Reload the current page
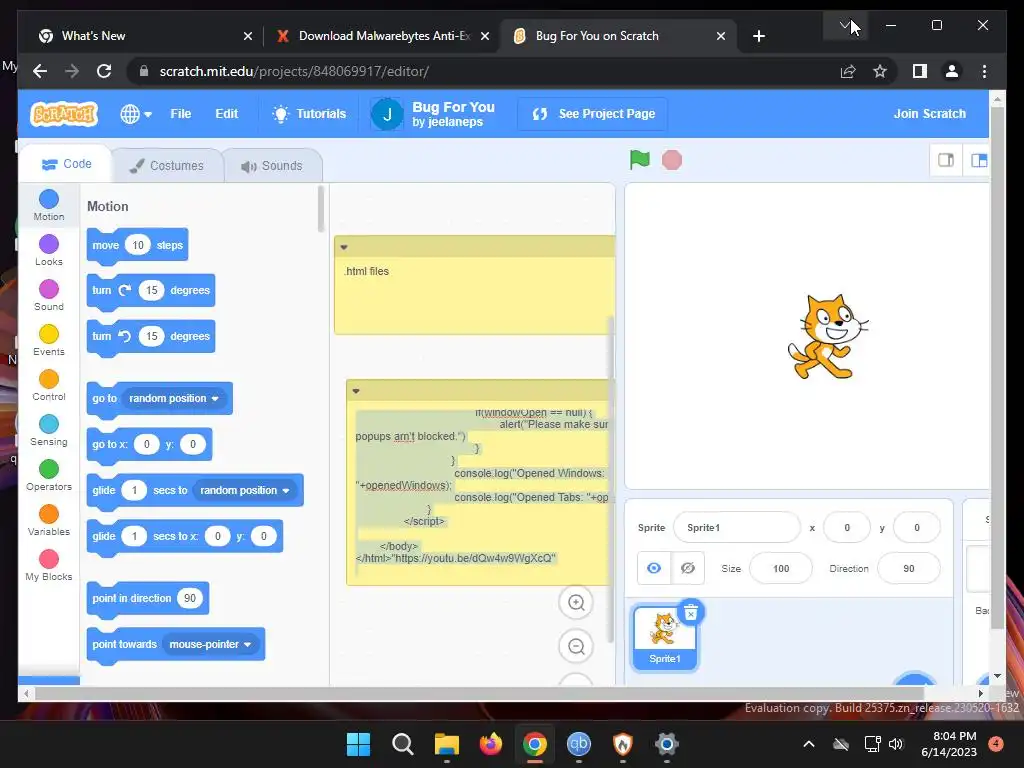 pos(104,71)
